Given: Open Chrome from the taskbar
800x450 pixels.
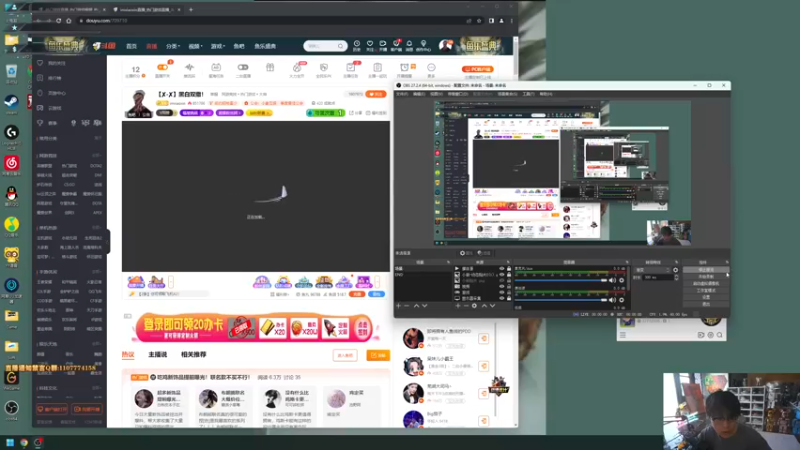Looking at the screenshot, I should [24, 442].
